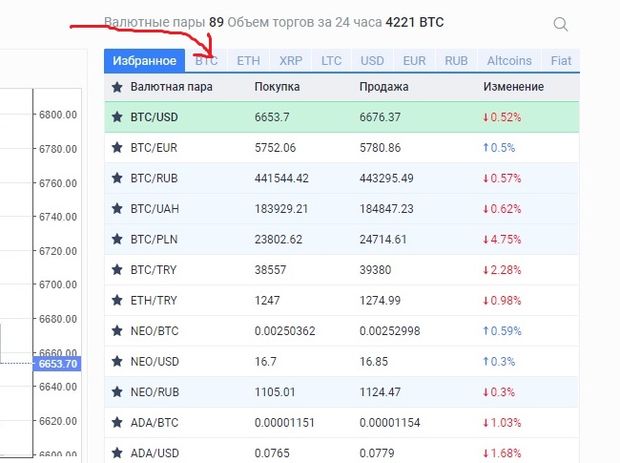
Task: Click the star beside ETH/TRY
Action: click(x=116, y=299)
